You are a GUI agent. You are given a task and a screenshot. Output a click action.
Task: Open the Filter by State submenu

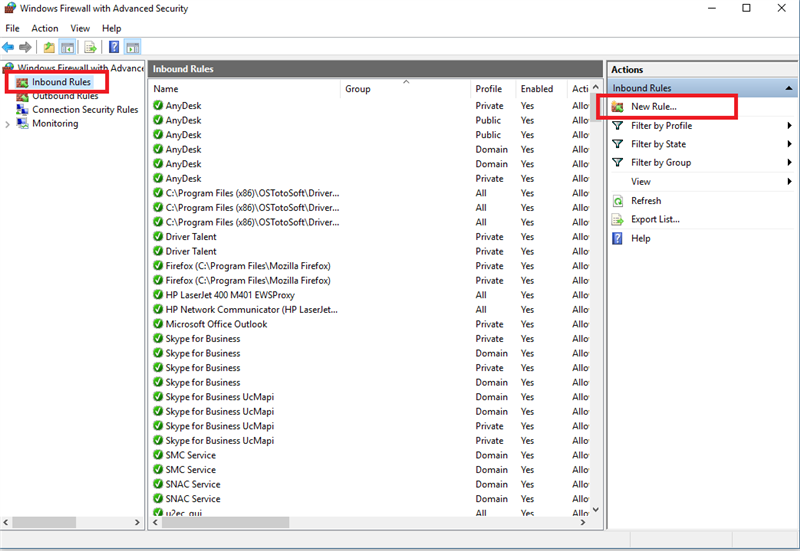click(x=658, y=144)
